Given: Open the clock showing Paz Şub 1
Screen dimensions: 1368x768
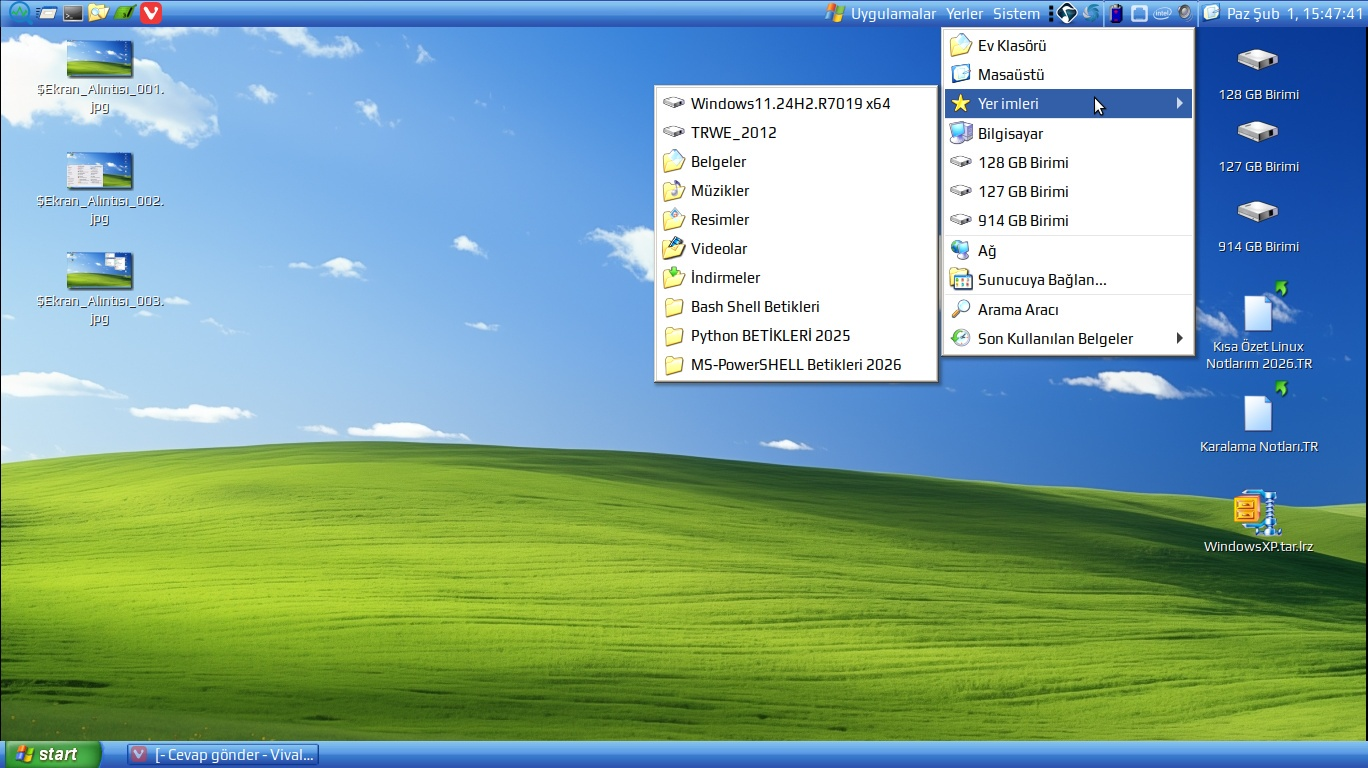Looking at the screenshot, I should point(1283,13).
